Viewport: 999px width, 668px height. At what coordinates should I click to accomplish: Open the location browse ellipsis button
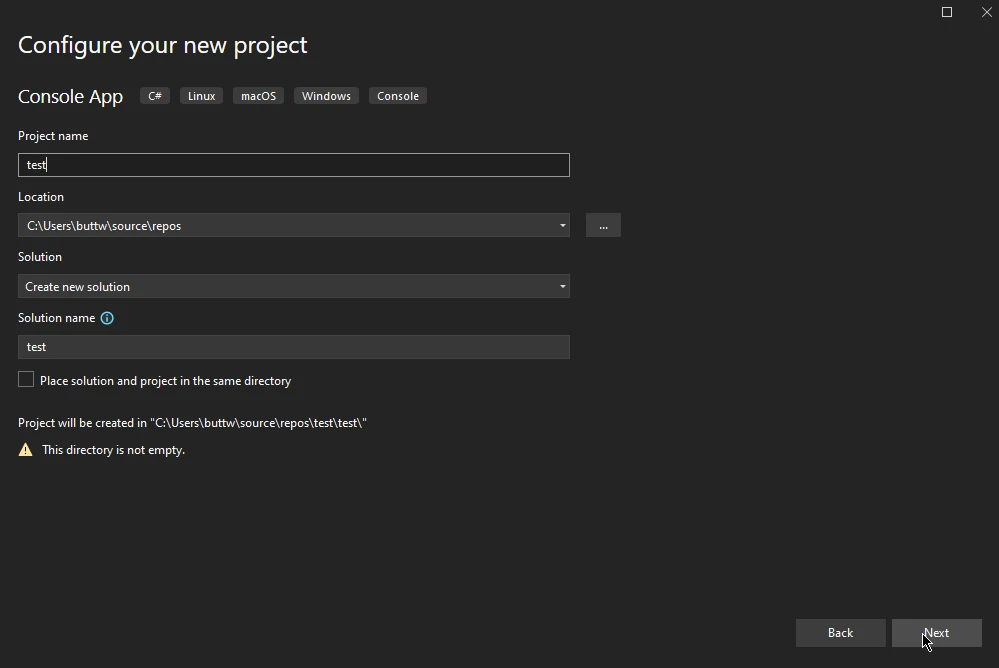point(603,226)
